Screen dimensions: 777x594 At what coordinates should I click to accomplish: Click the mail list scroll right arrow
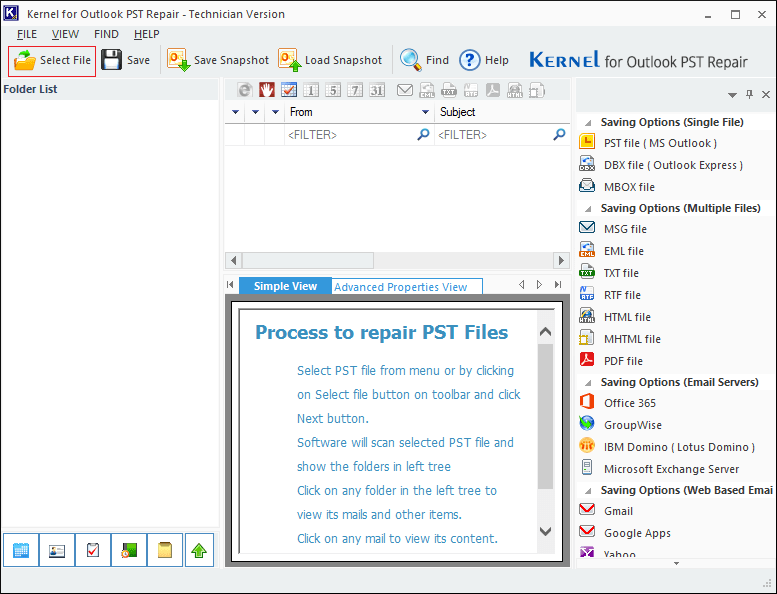561,260
